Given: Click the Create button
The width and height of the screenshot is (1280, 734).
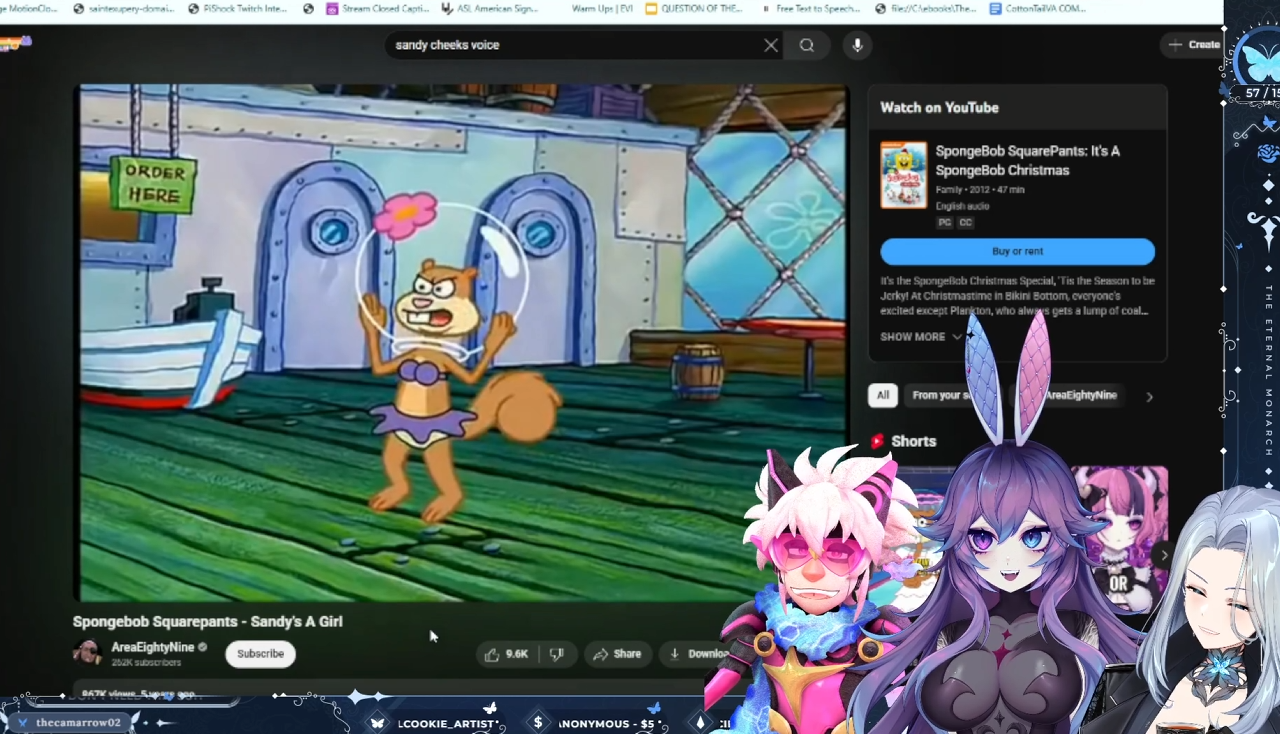Looking at the screenshot, I should [1194, 45].
